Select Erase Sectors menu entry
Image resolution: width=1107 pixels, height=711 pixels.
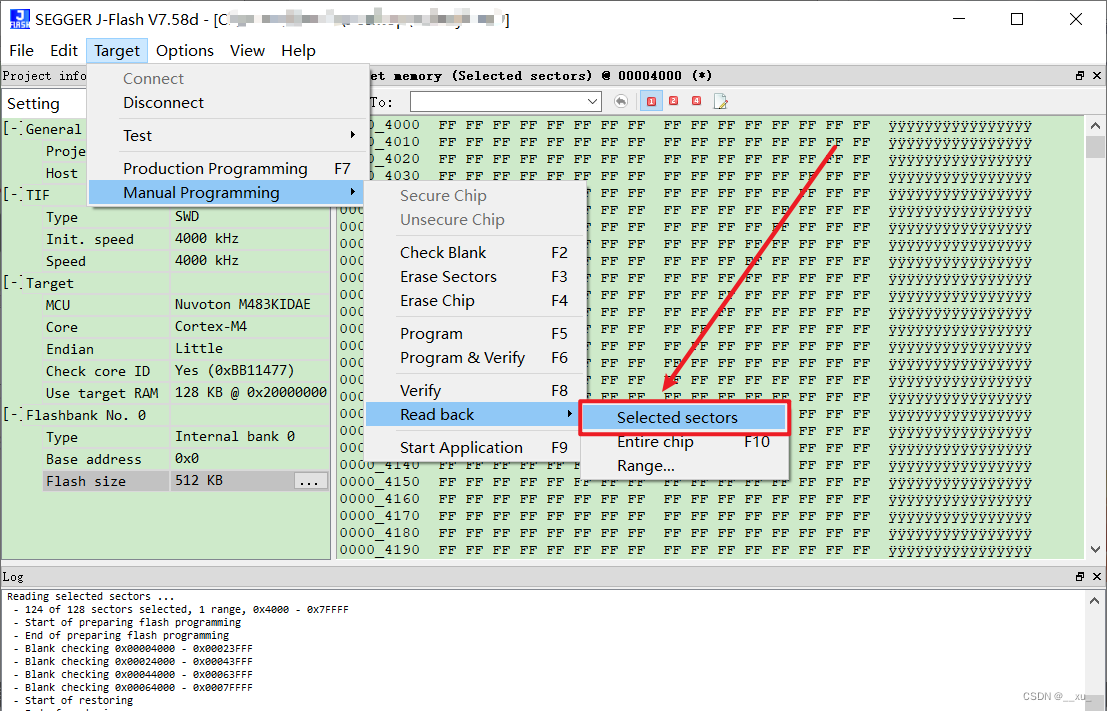(472, 277)
